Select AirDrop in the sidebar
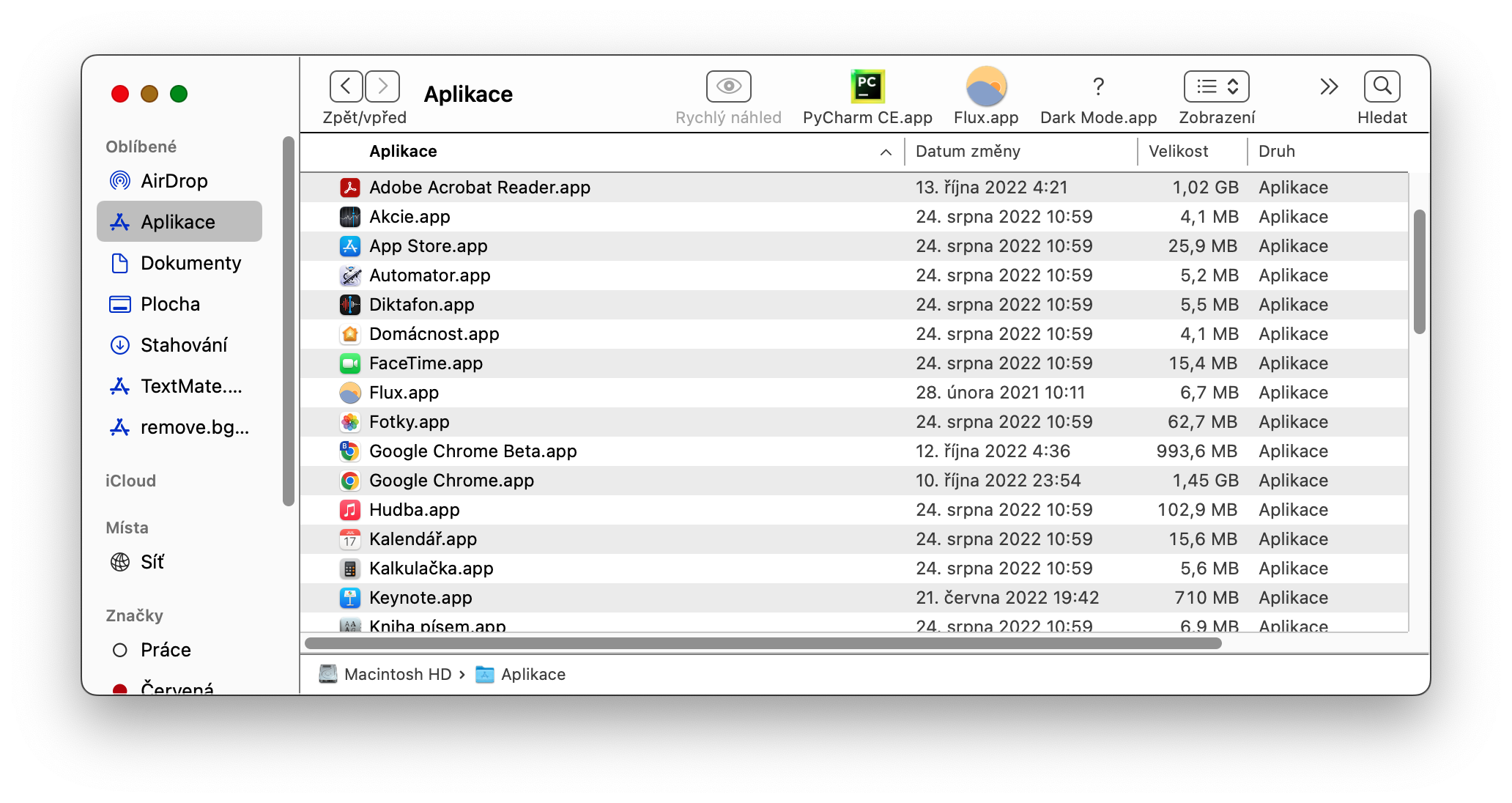 coord(174,181)
